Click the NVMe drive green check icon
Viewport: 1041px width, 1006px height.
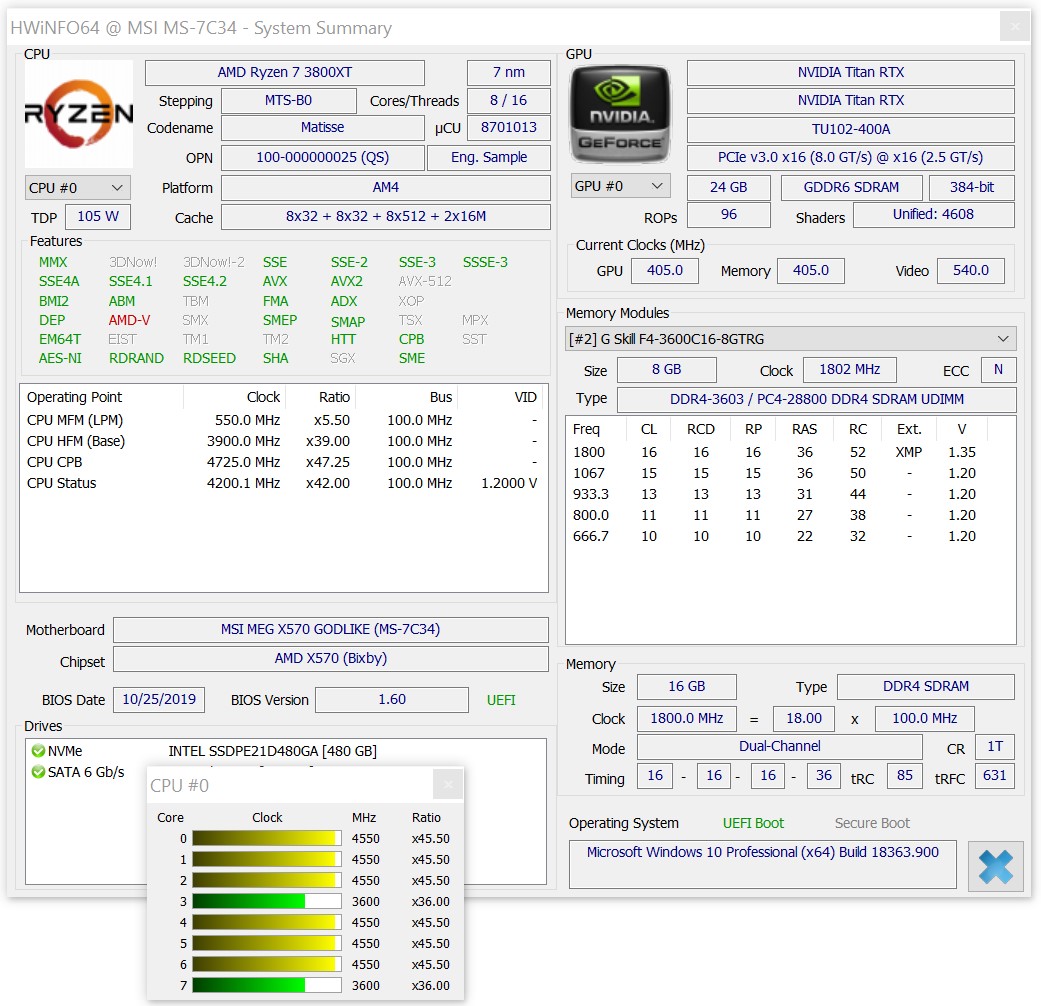pyautogui.click(x=38, y=751)
